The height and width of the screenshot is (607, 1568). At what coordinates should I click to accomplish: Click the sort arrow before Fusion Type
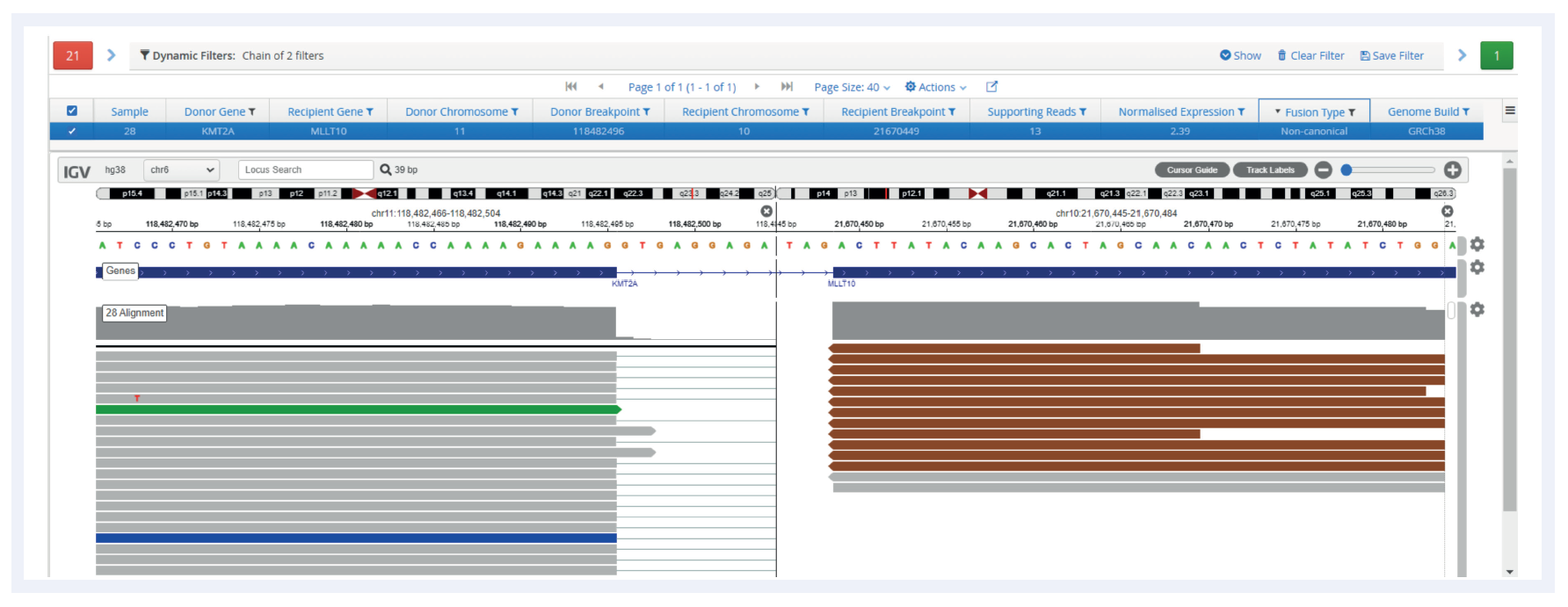[x=1278, y=112]
